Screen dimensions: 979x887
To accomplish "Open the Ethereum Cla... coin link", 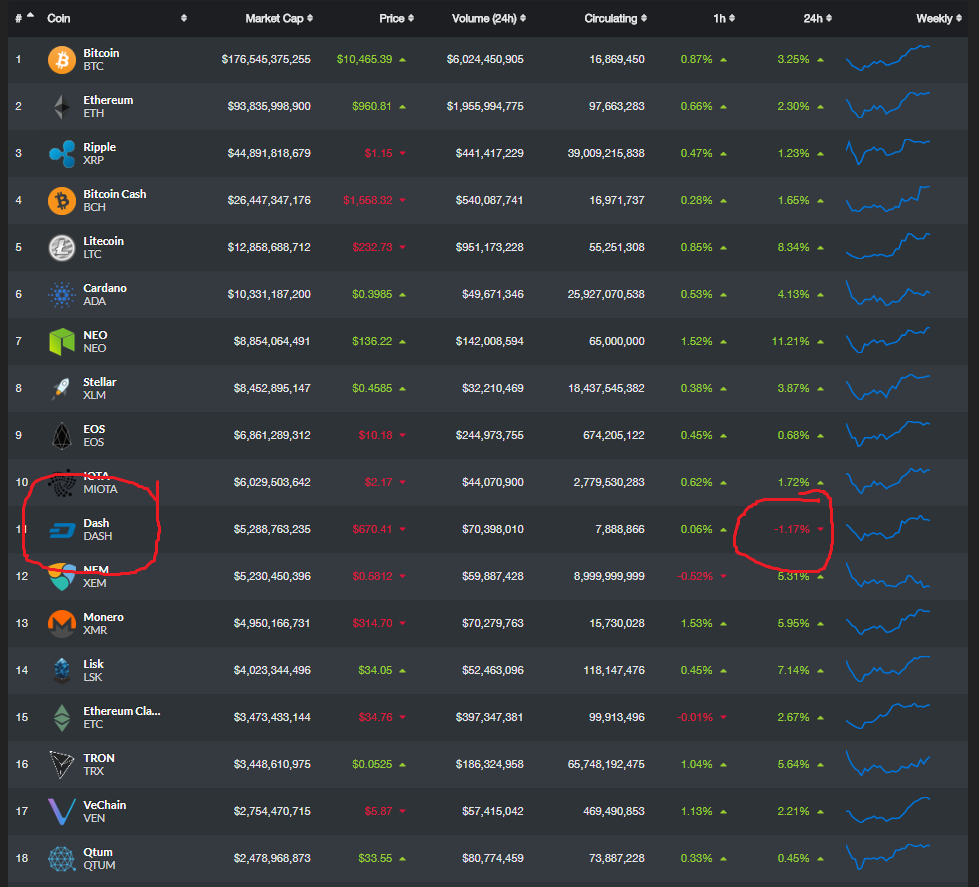I will coord(122,711).
